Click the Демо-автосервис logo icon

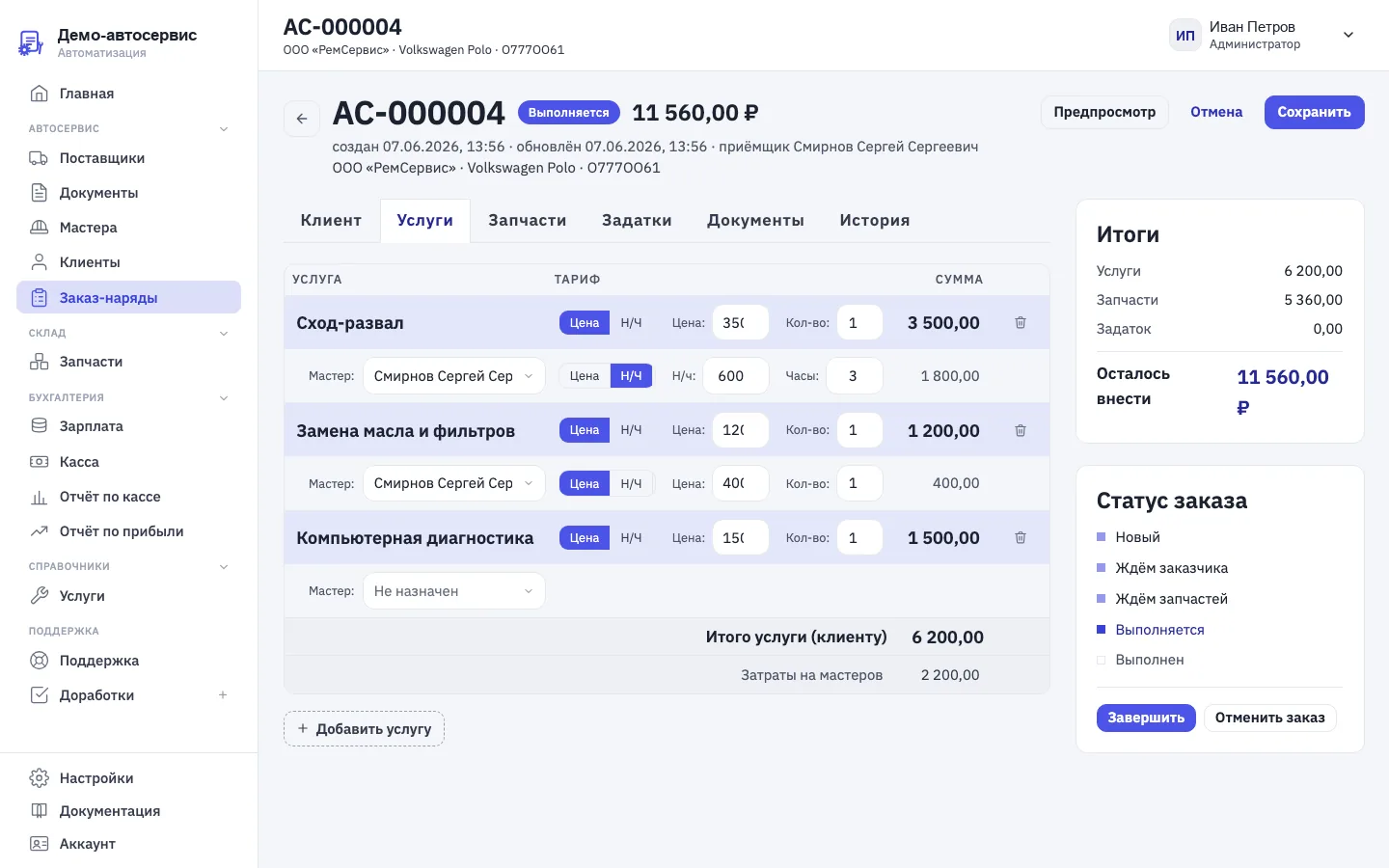31,42
